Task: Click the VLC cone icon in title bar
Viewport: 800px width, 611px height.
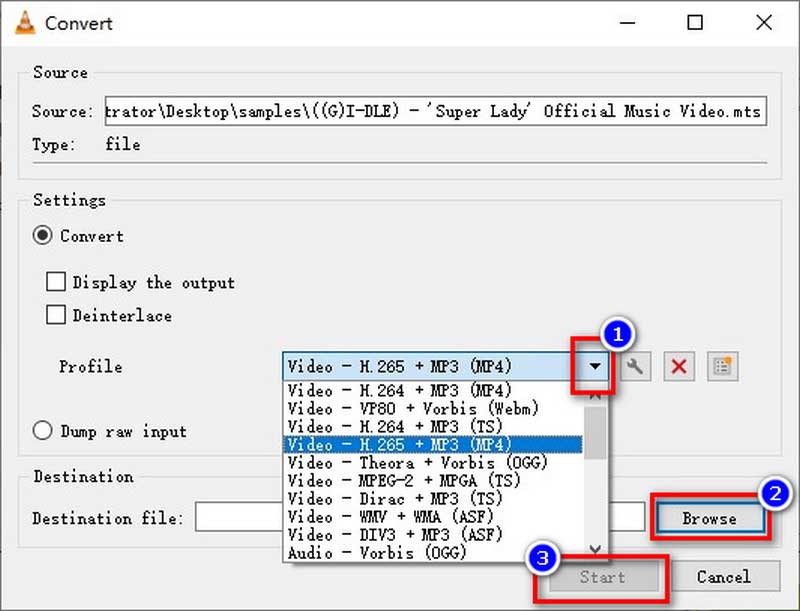Action: tap(23, 22)
